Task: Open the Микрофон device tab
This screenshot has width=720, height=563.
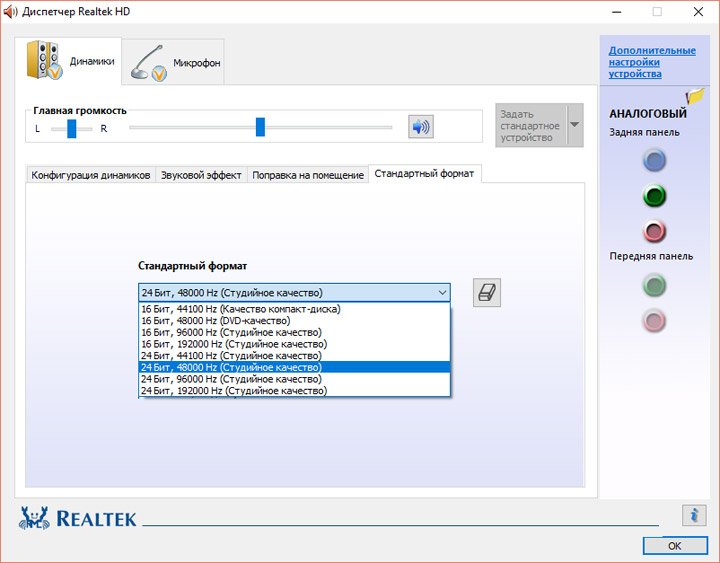Action: click(173, 62)
